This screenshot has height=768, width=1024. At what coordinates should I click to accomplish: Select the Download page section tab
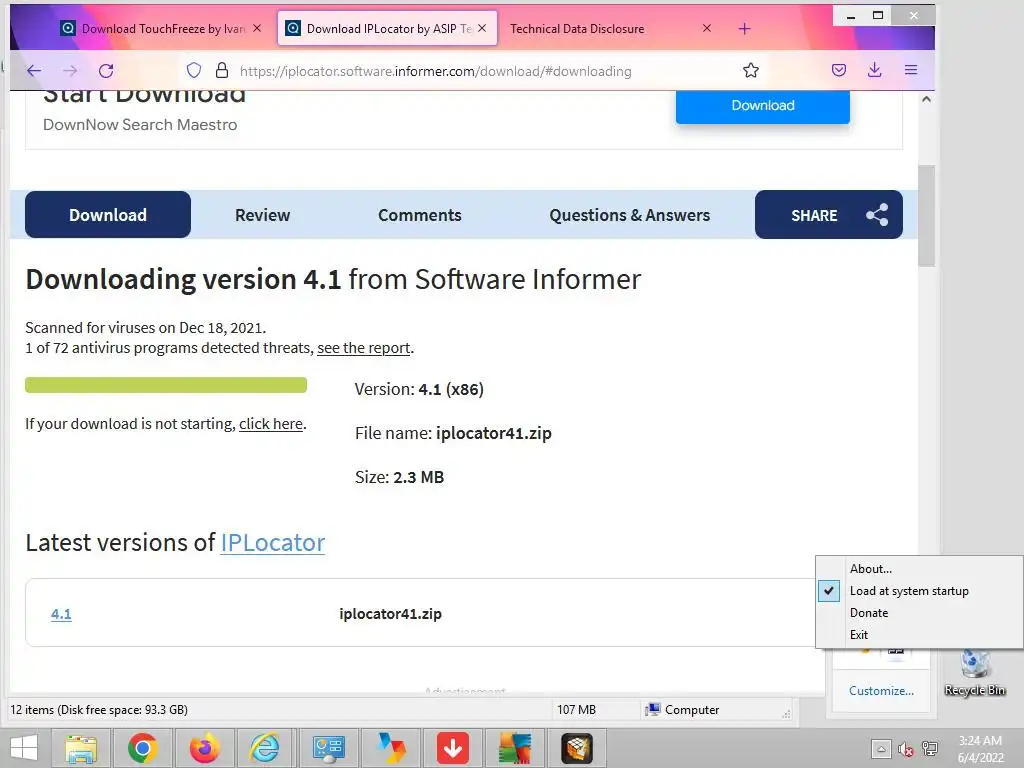[x=108, y=215]
